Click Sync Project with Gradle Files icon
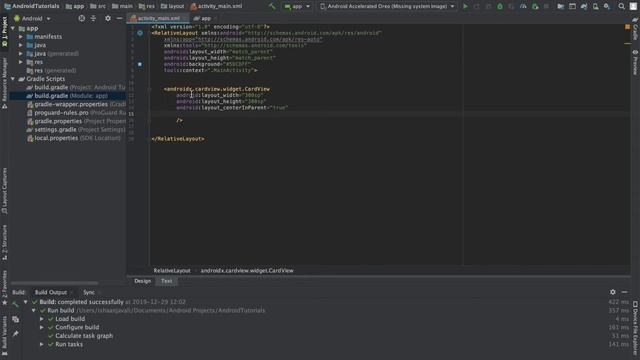This screenshot has height=360, width=640. pos(584,7)
